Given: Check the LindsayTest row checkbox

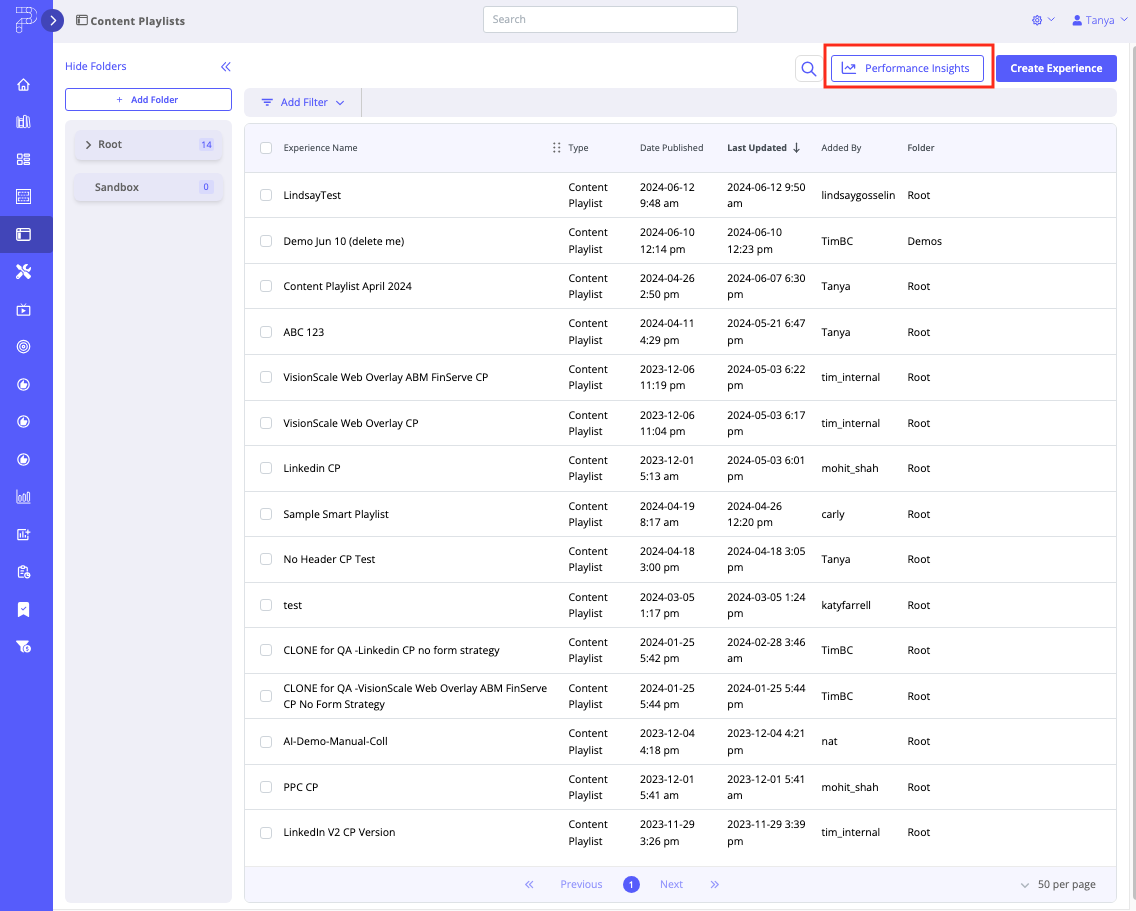Looking at the screenshot, I should (x=266, y=195).
